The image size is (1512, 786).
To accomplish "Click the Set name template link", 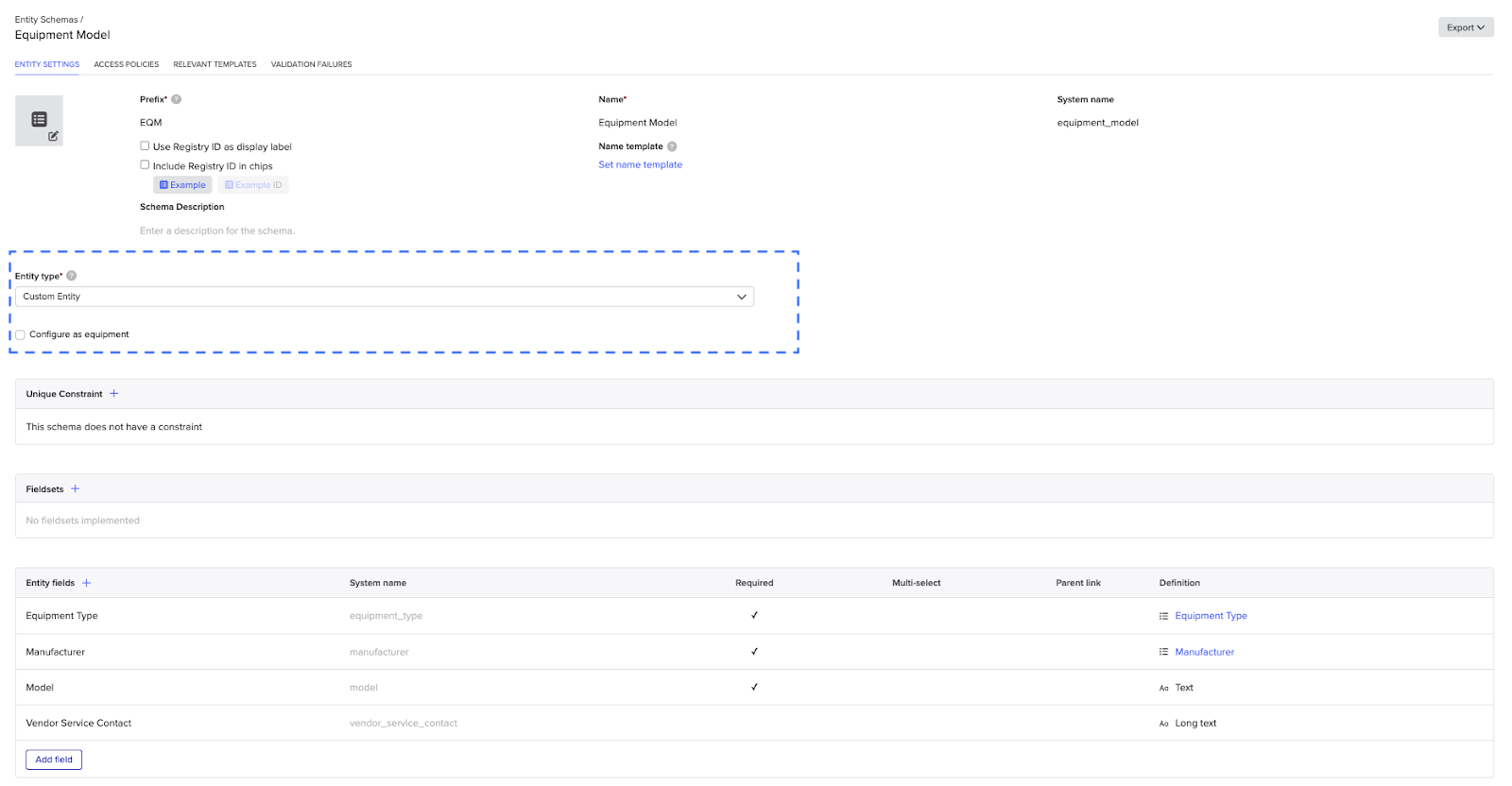I will point(640,164).
